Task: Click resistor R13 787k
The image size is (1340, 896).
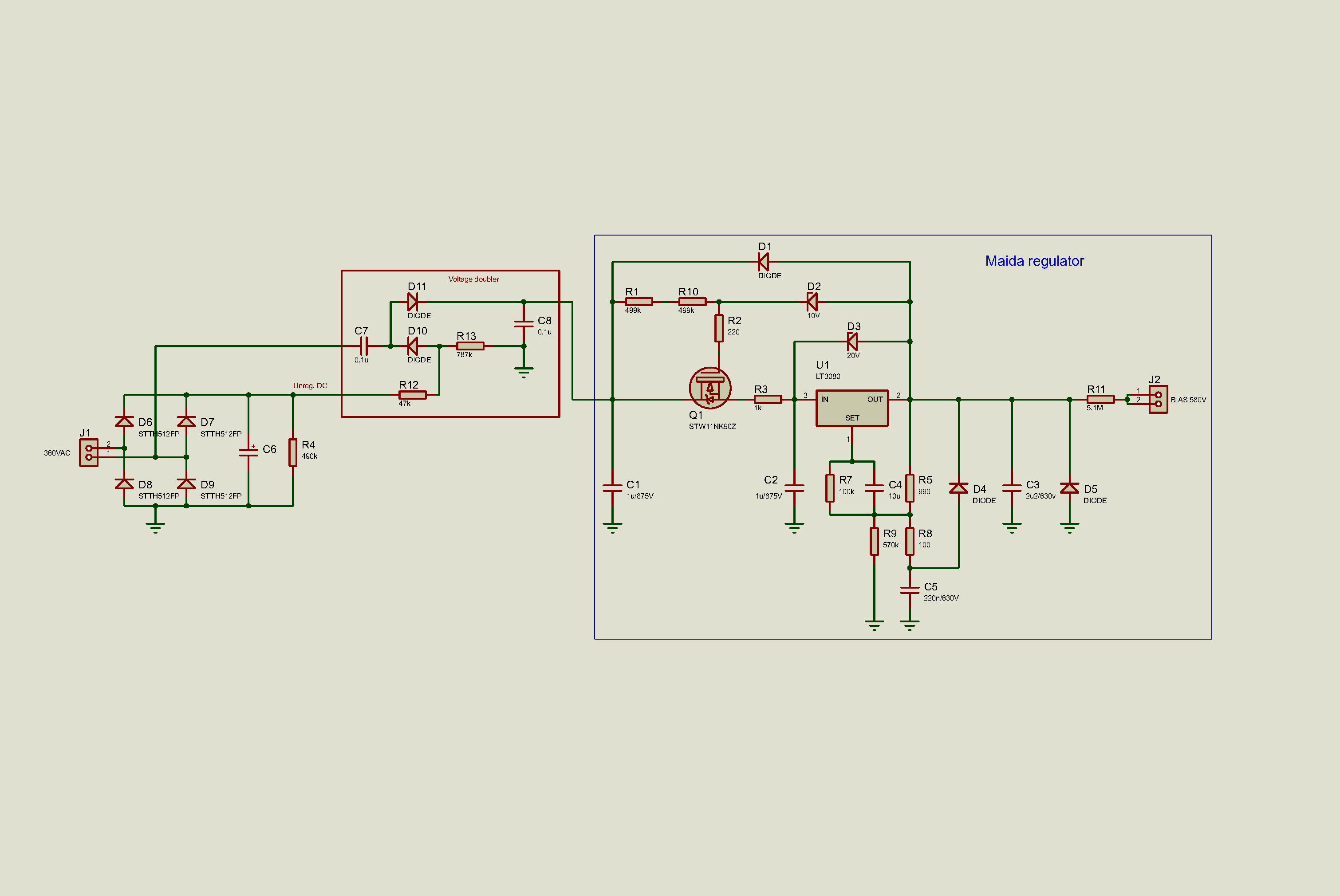Action: (470, 346)
